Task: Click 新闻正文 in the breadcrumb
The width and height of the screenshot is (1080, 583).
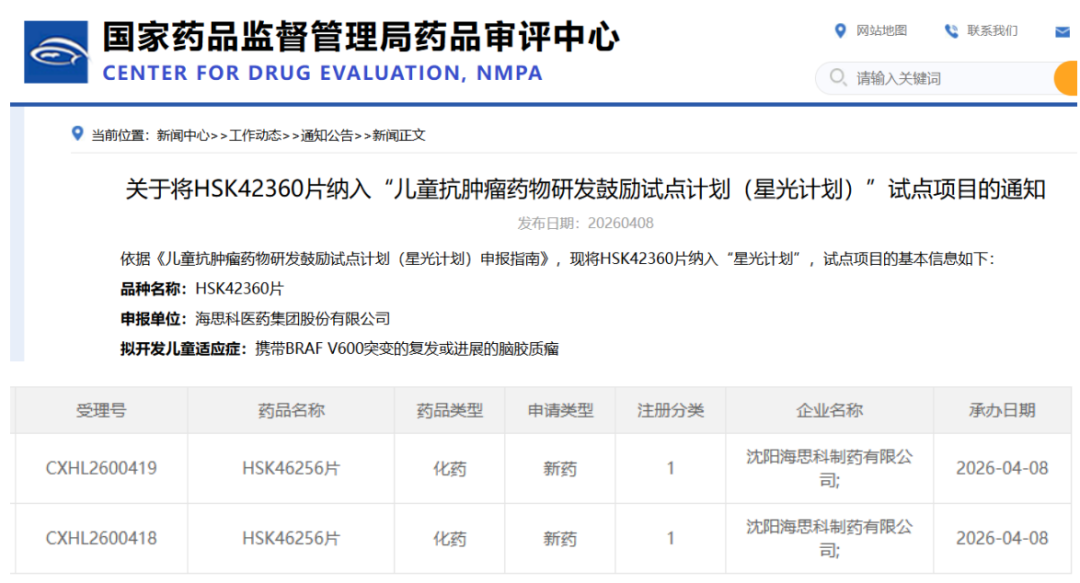Action: click(399, 135)
